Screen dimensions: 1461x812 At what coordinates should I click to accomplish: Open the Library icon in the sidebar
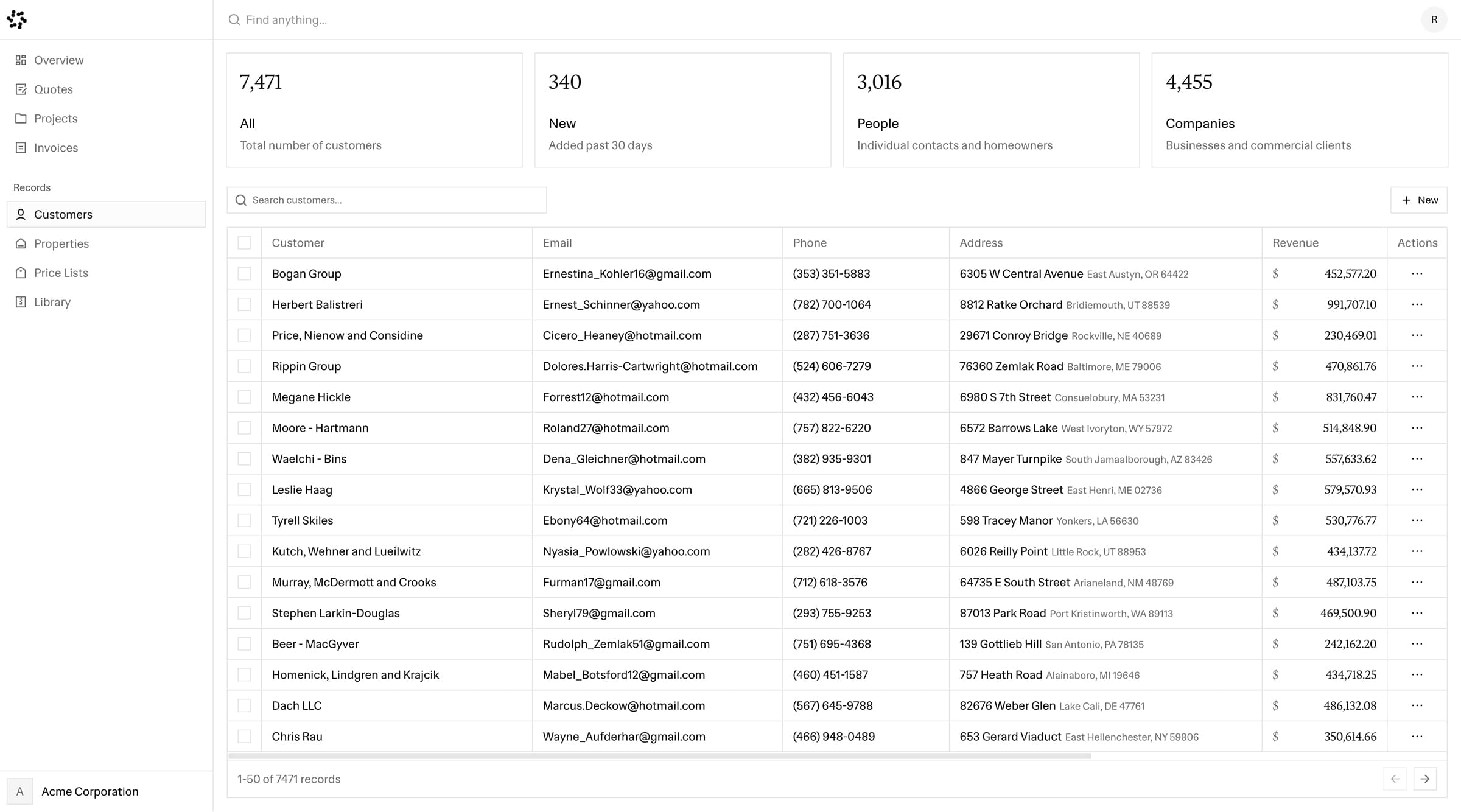tap(21, 301)
